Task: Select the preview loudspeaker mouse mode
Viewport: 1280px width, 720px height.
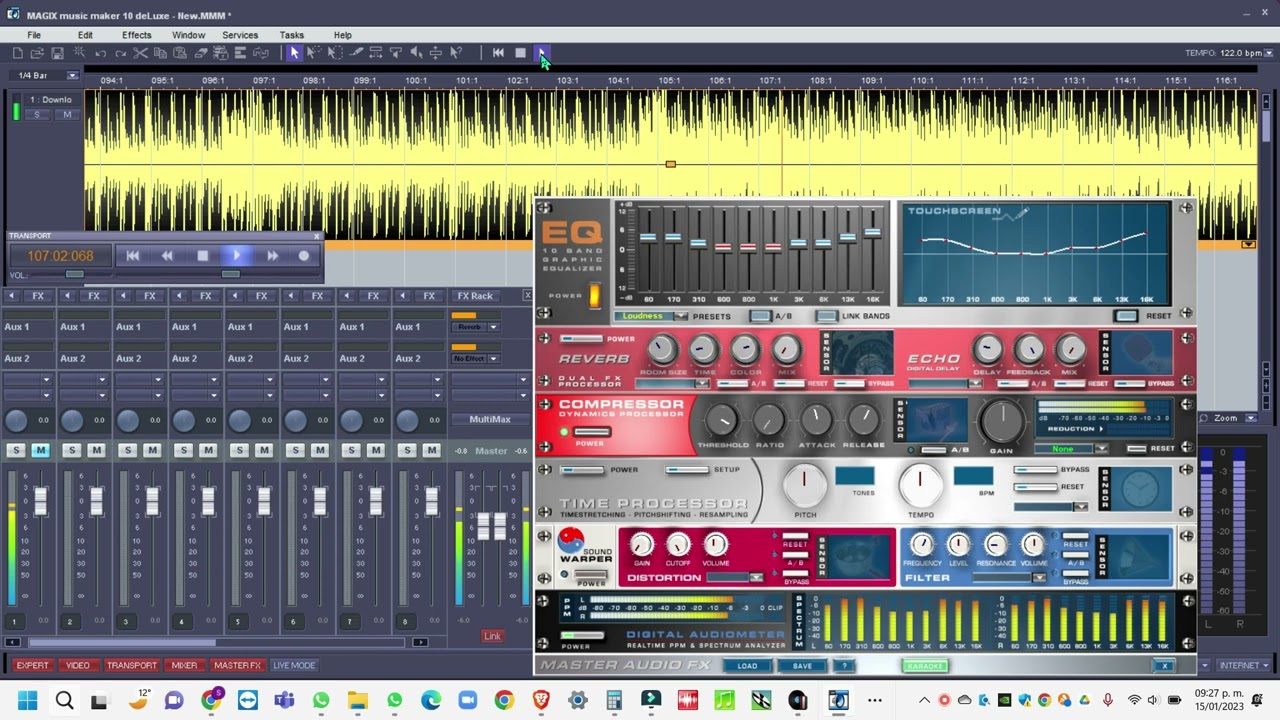Action: coord(416,53)
